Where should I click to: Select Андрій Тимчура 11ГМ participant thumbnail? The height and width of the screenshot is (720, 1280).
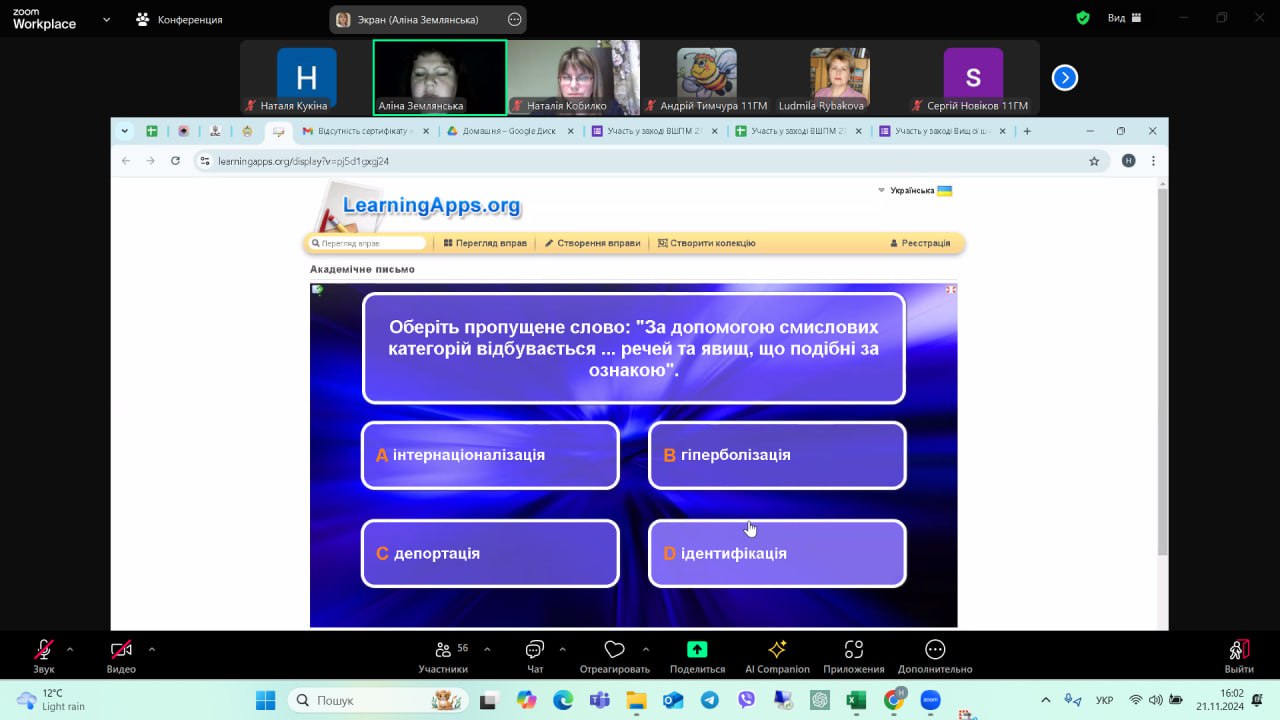[706, 78]
